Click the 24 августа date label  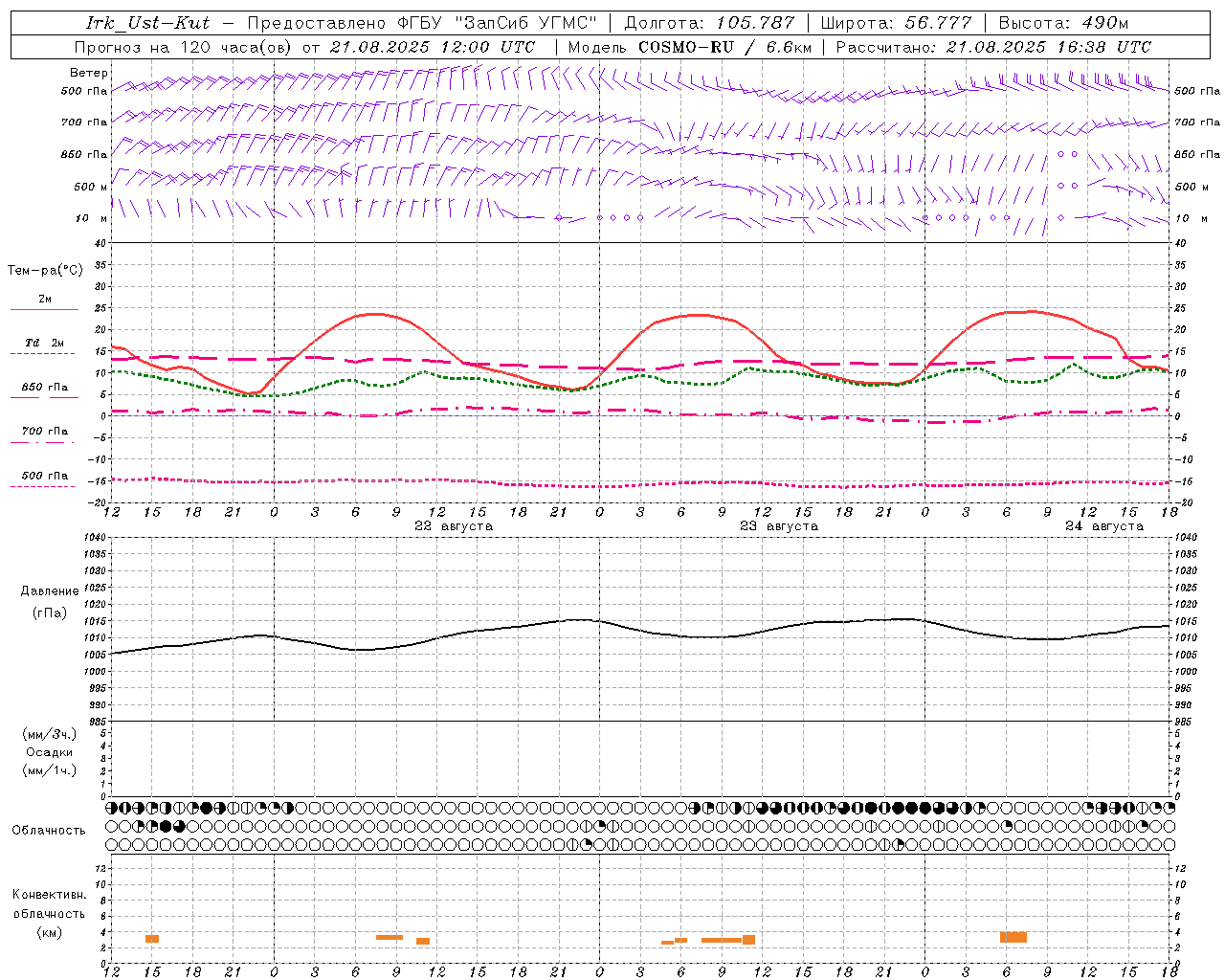1104,526
